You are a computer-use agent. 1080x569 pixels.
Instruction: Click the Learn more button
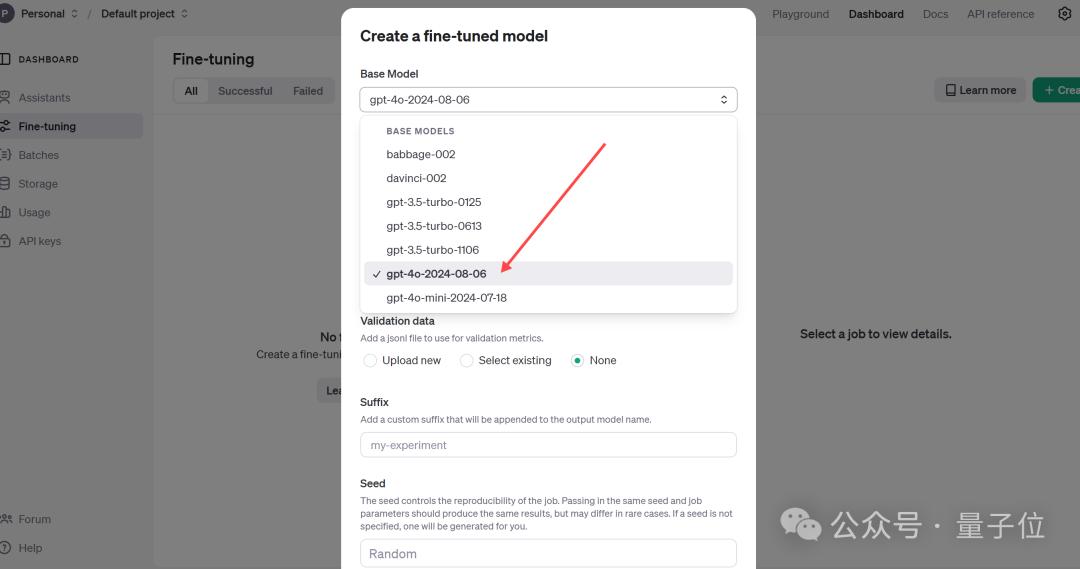tap(980, 90)
